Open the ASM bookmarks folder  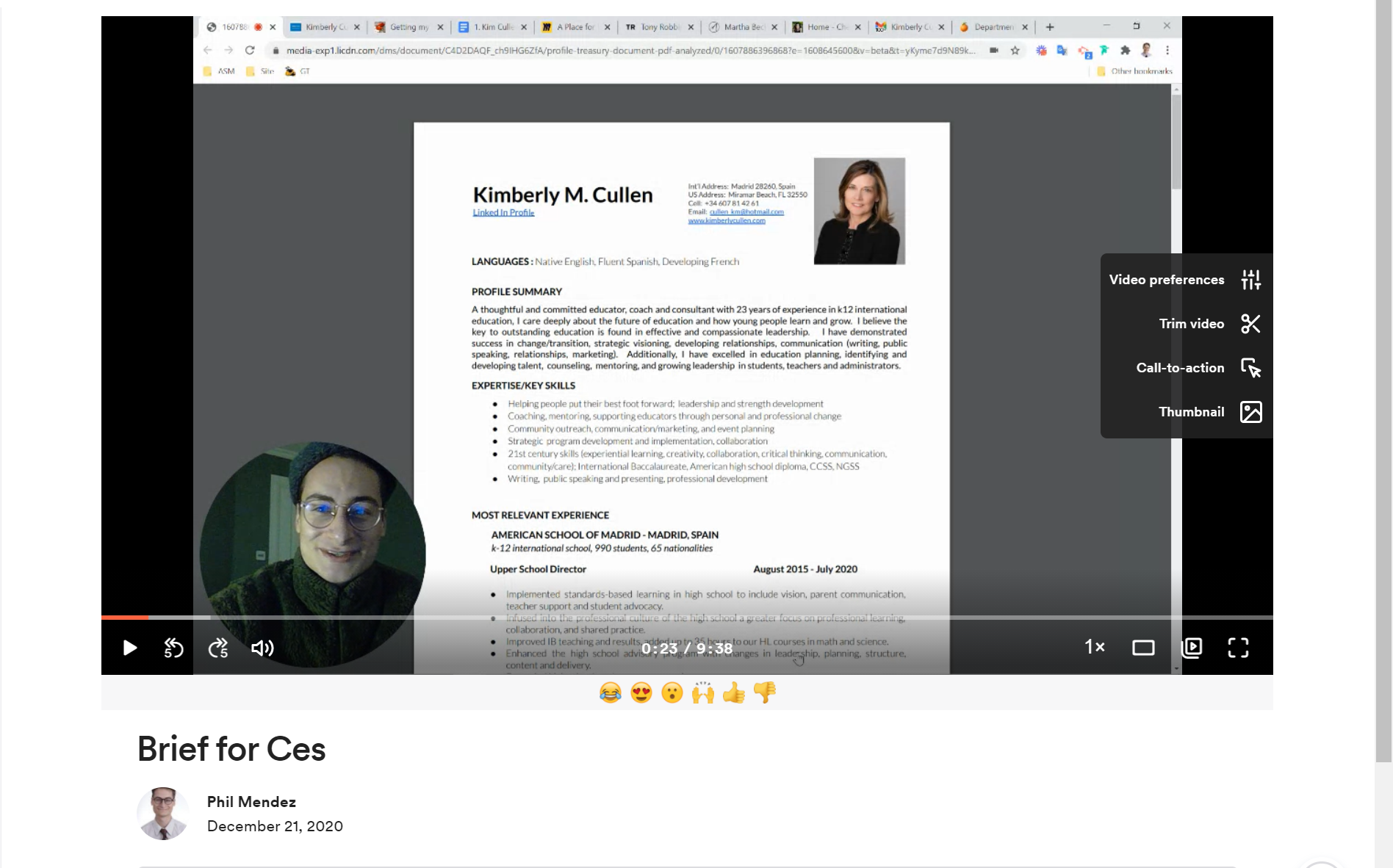(x=220, y=71)
